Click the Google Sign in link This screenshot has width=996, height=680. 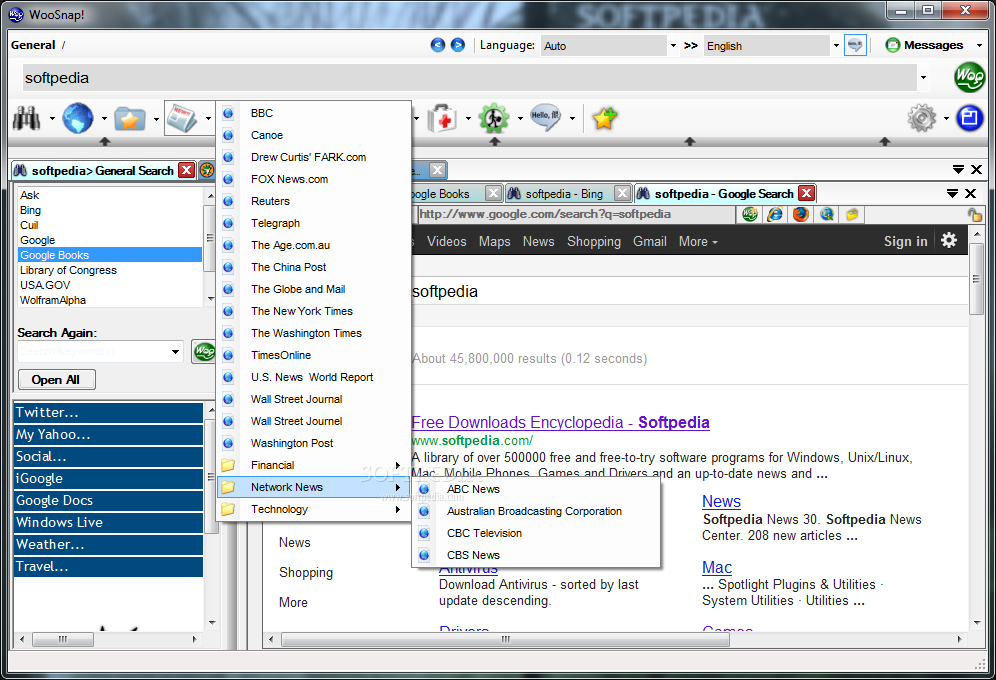[x=905, y=241]
